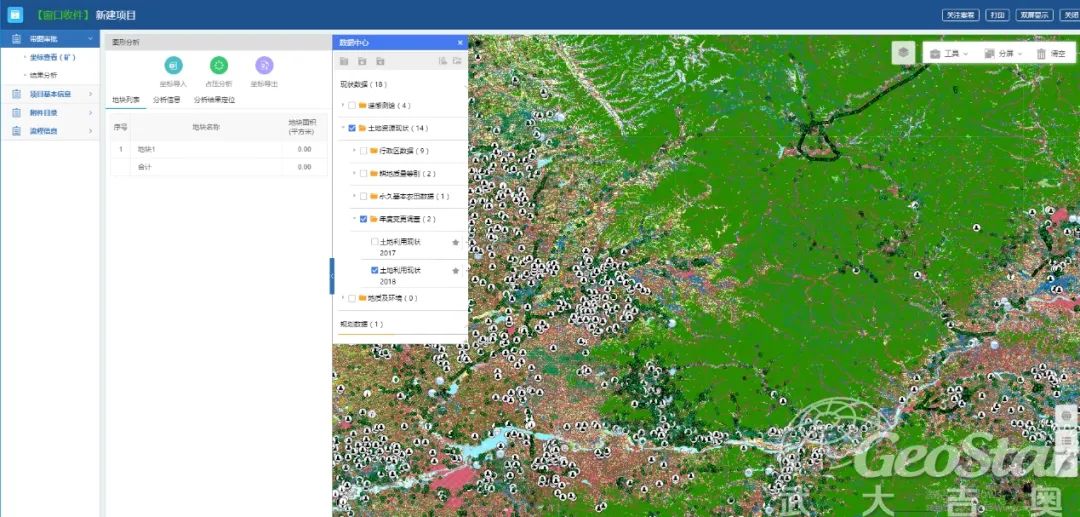Screen dimensions: 1080x517
Task: Click the 坐标导出 coordinate export icon
Action: 264,65
